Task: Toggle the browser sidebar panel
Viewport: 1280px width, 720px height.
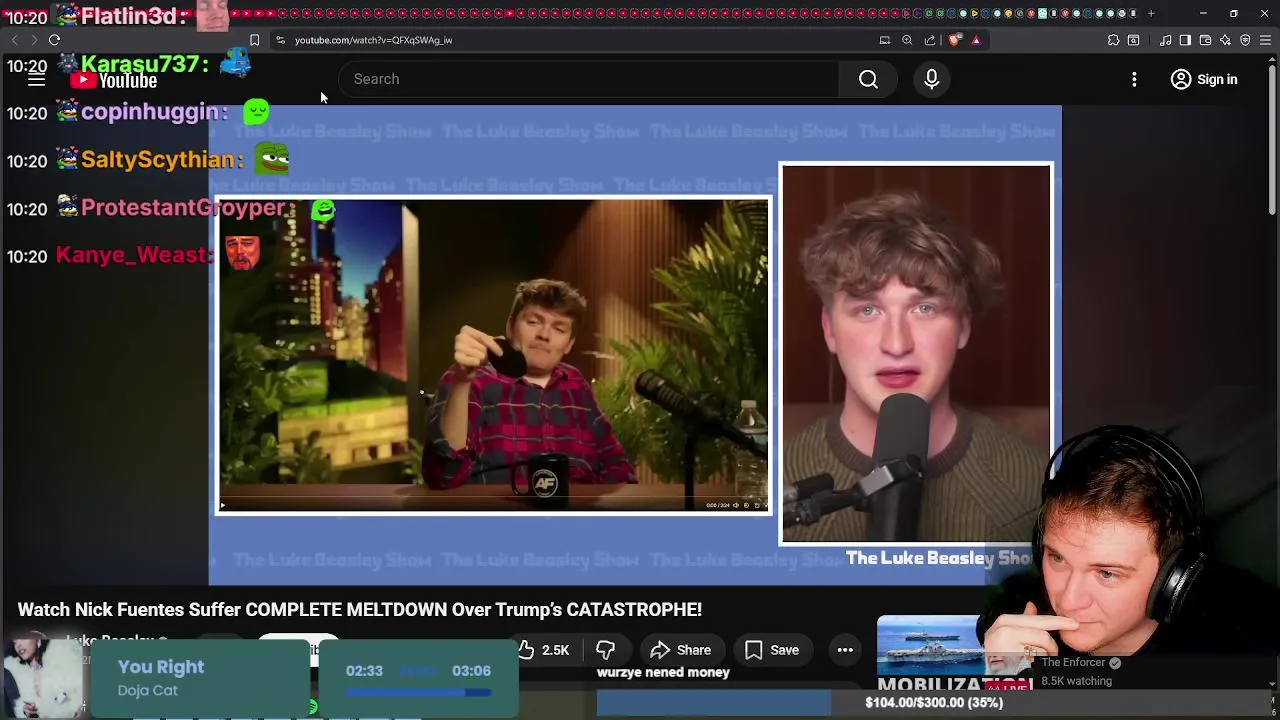Action: (x=1185, y=40)
